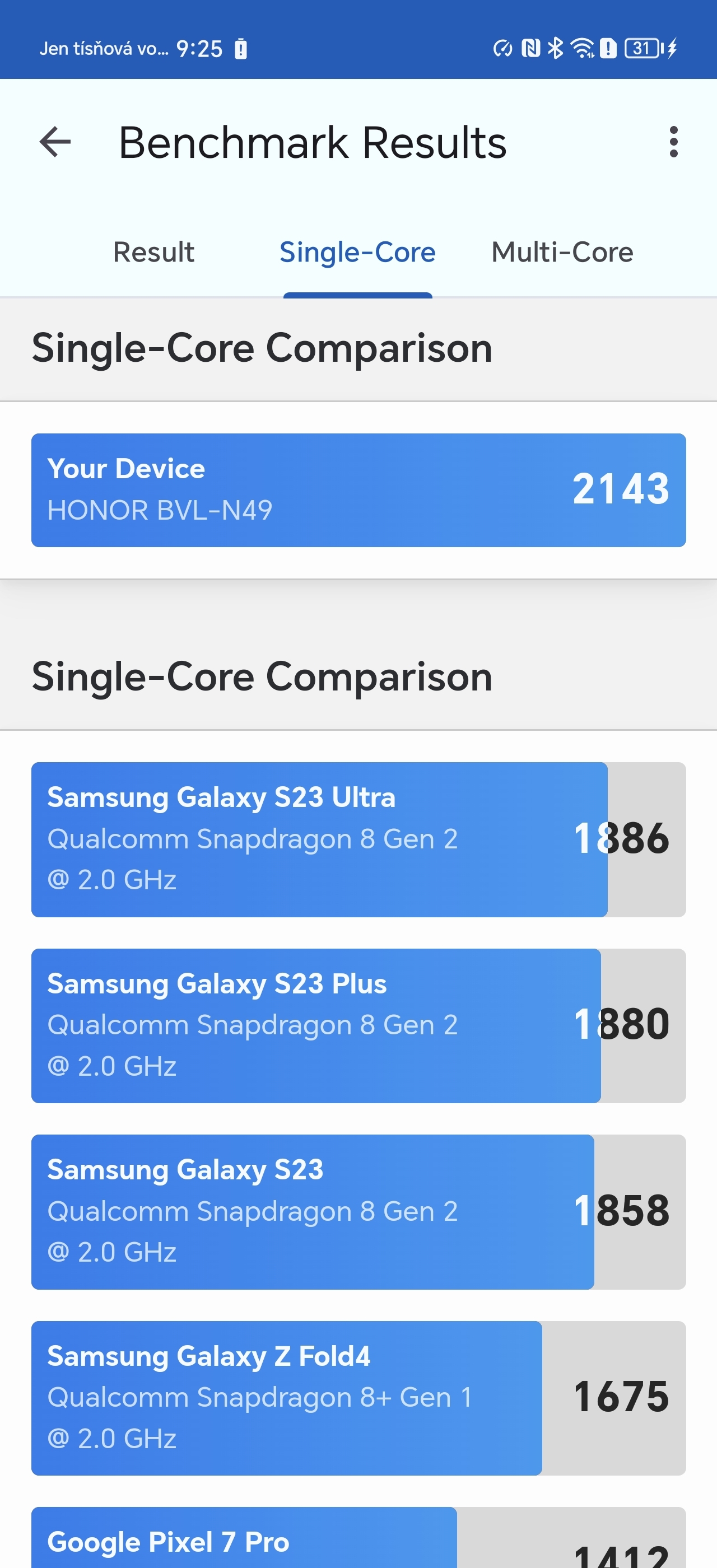Tap the Bluetooth status icon

pos(555,48)
